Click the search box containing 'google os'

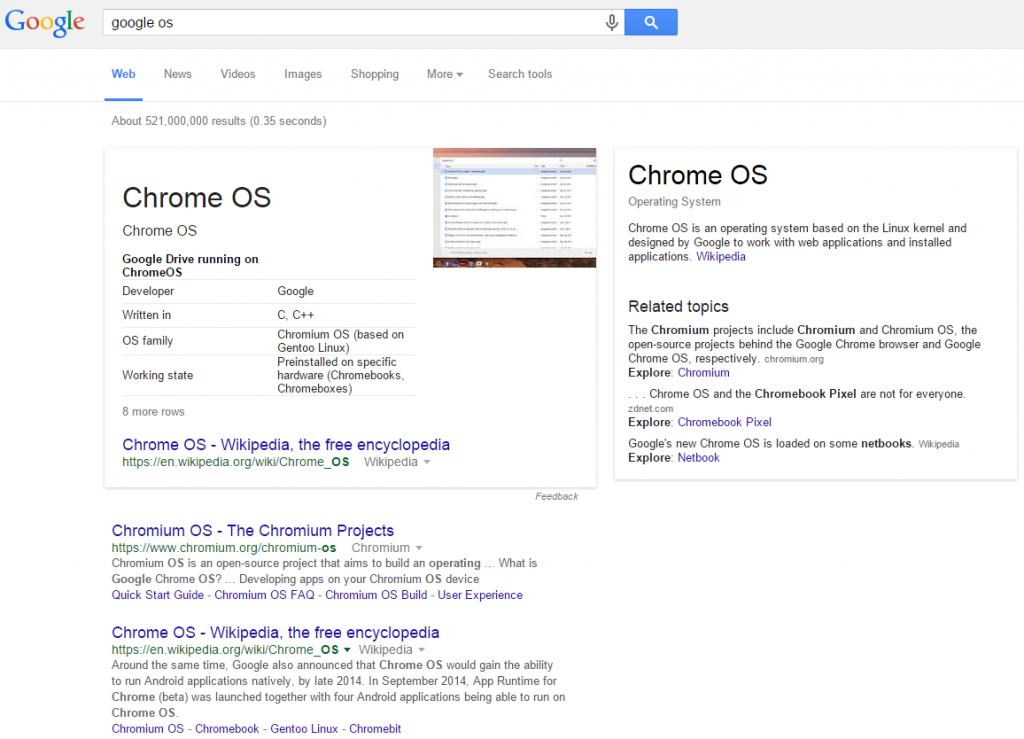tap(350, 22)
